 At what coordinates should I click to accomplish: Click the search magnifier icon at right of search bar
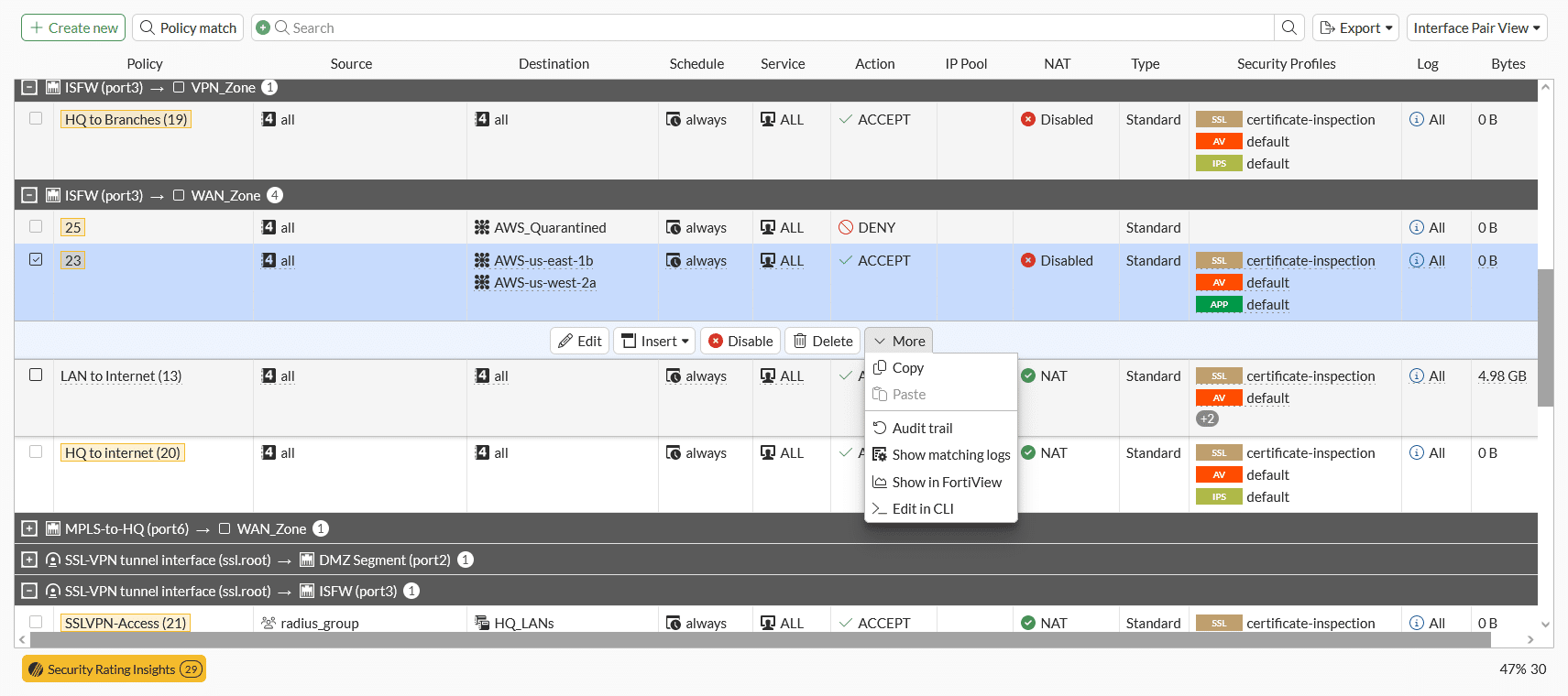(x=1288, y=27)
